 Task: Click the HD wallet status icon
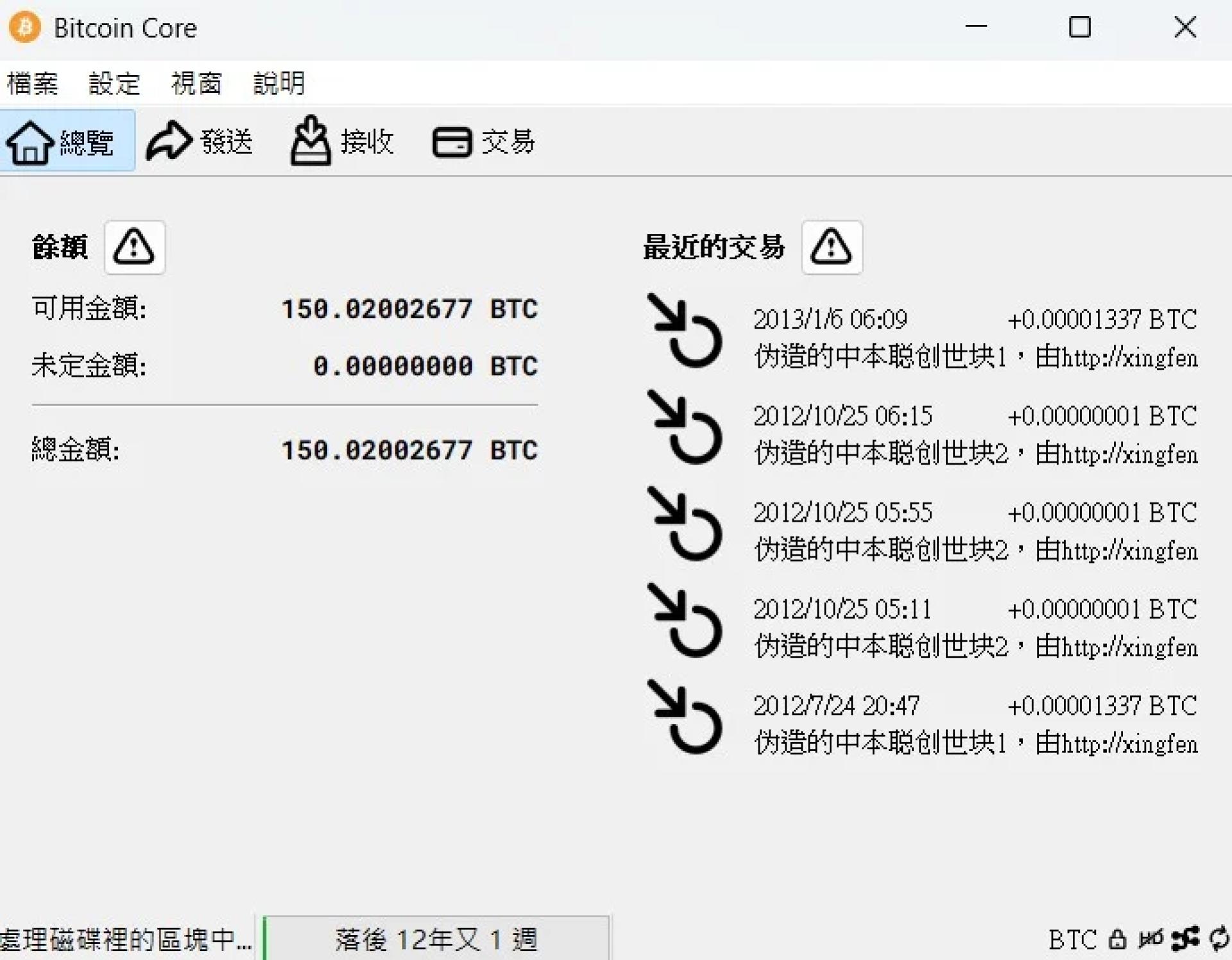click(x=1151, y=939)
